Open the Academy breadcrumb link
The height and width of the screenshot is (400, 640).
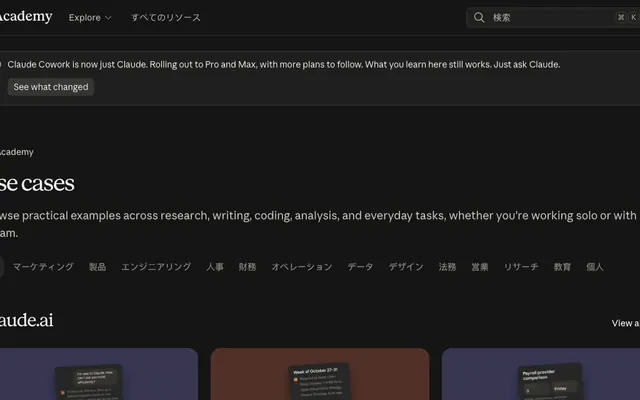[16, 152]
